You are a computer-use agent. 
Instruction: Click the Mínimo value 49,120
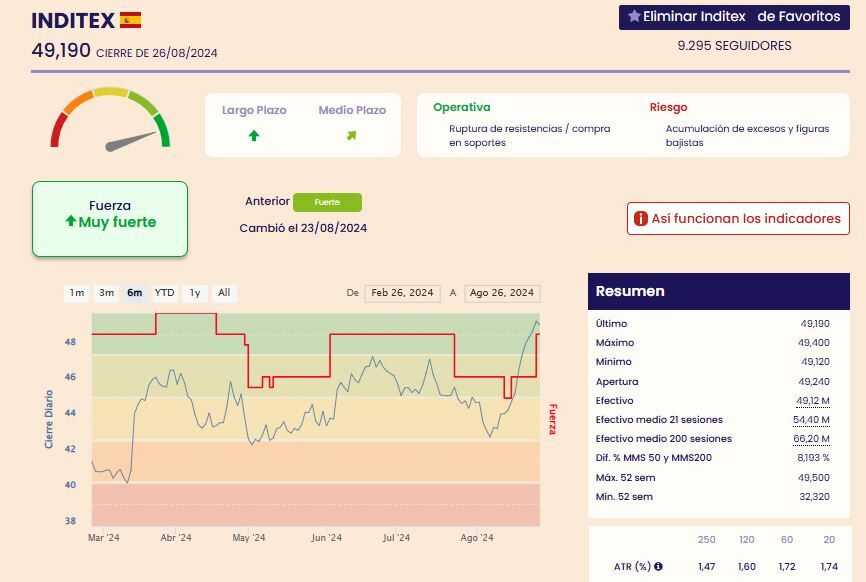click(x=815, y=362)
